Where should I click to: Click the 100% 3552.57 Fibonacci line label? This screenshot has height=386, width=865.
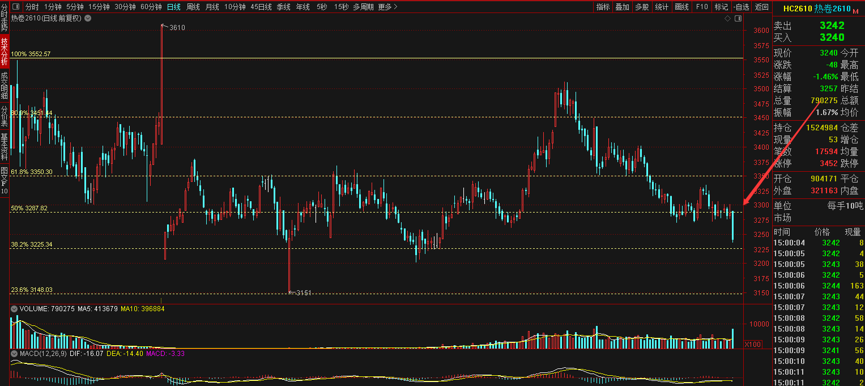click(31, 54)
